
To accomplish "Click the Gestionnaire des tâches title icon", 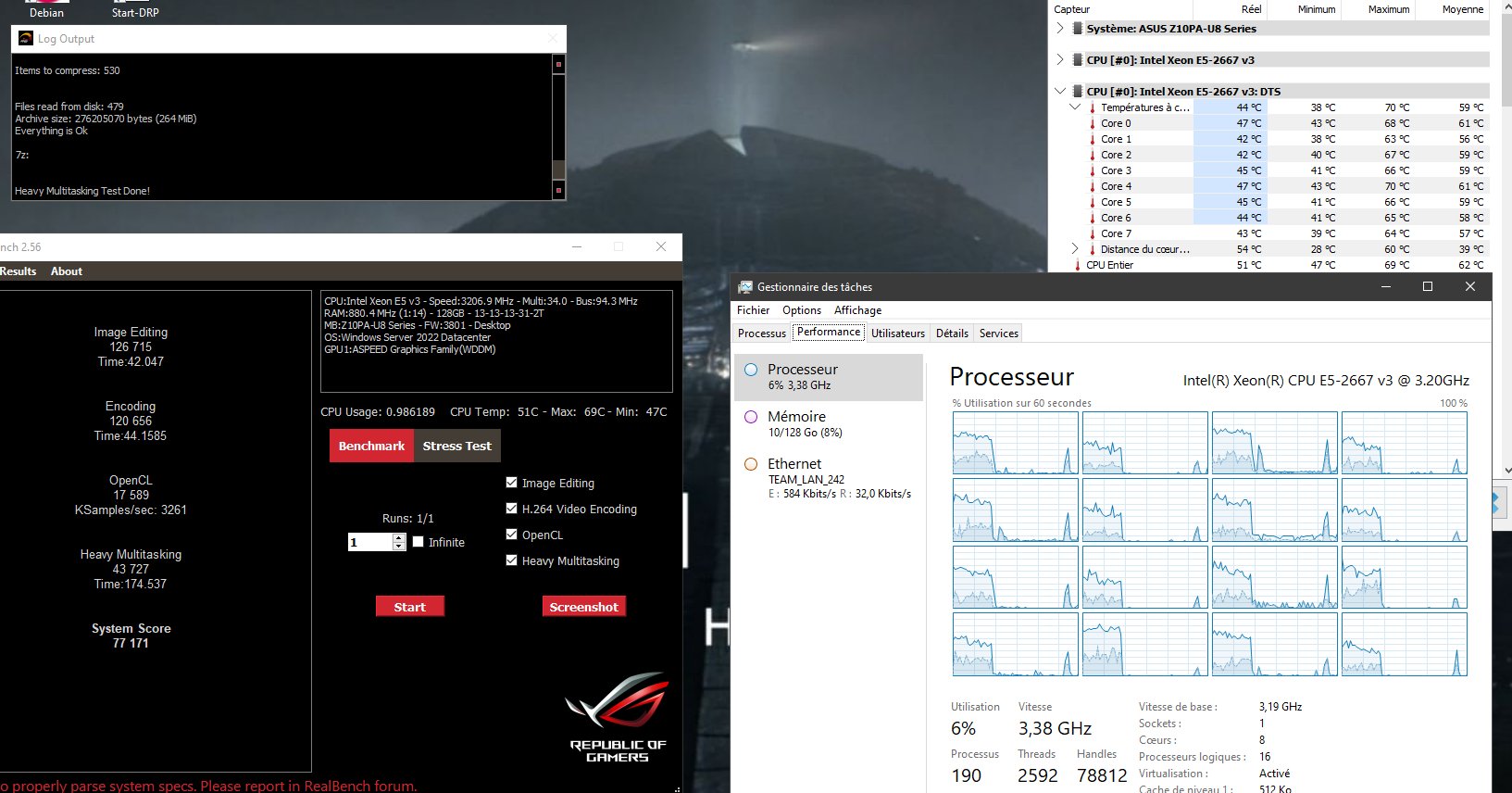I will click(x=745, y=287).
